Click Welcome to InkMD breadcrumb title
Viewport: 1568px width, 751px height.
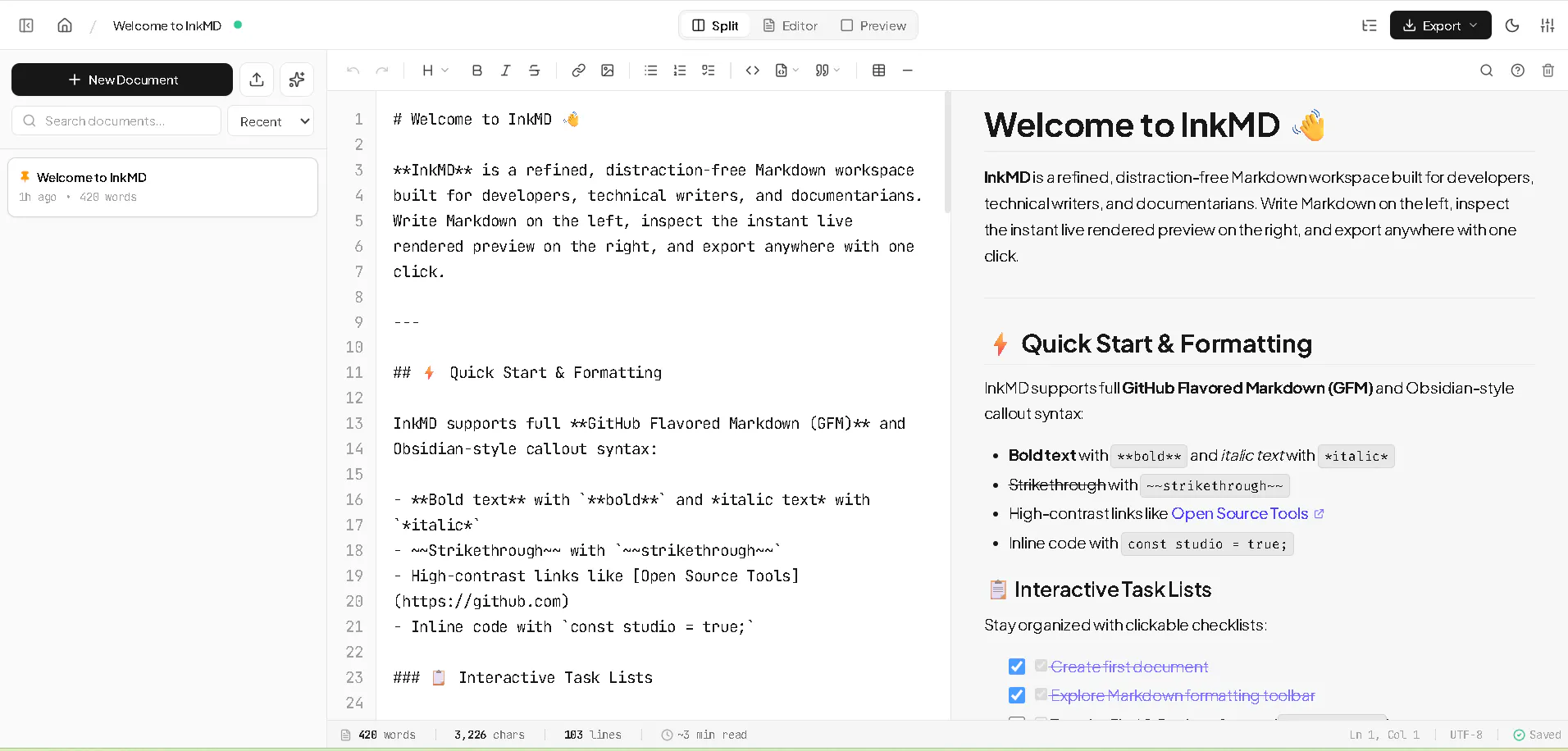click(x=167, y=25)
